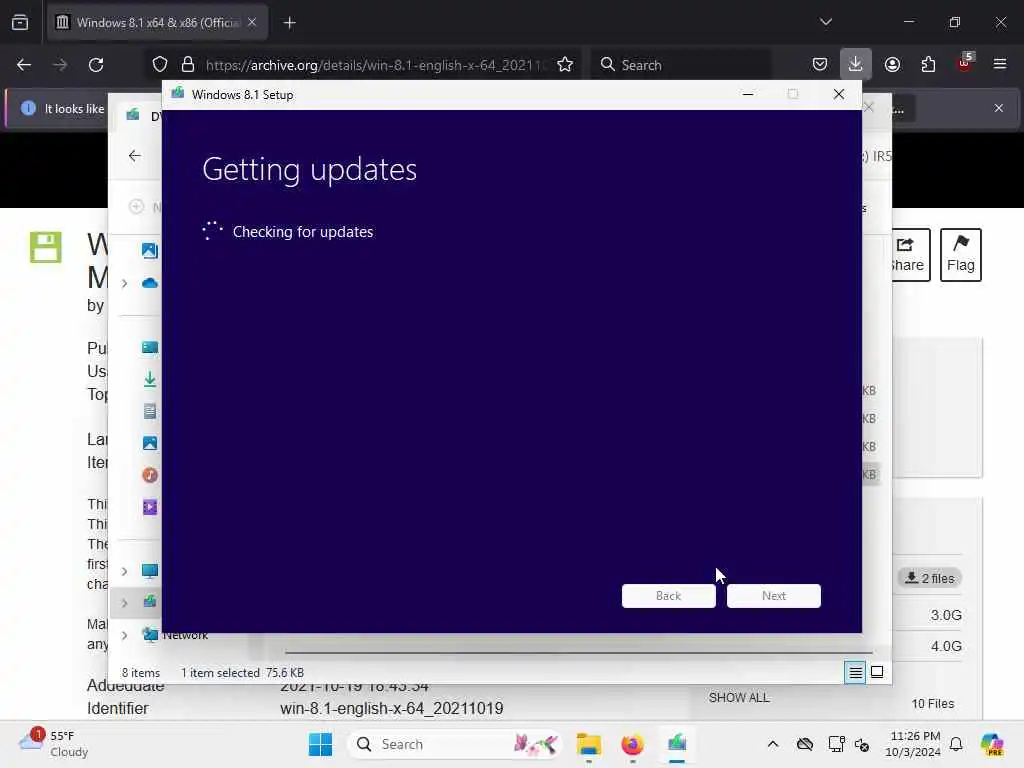Image resolution: width=1024 pixels, height=768 pixels.
Task: Open the Save to Pocket icon
Action: pyautogui.click(x=820, y=65)
